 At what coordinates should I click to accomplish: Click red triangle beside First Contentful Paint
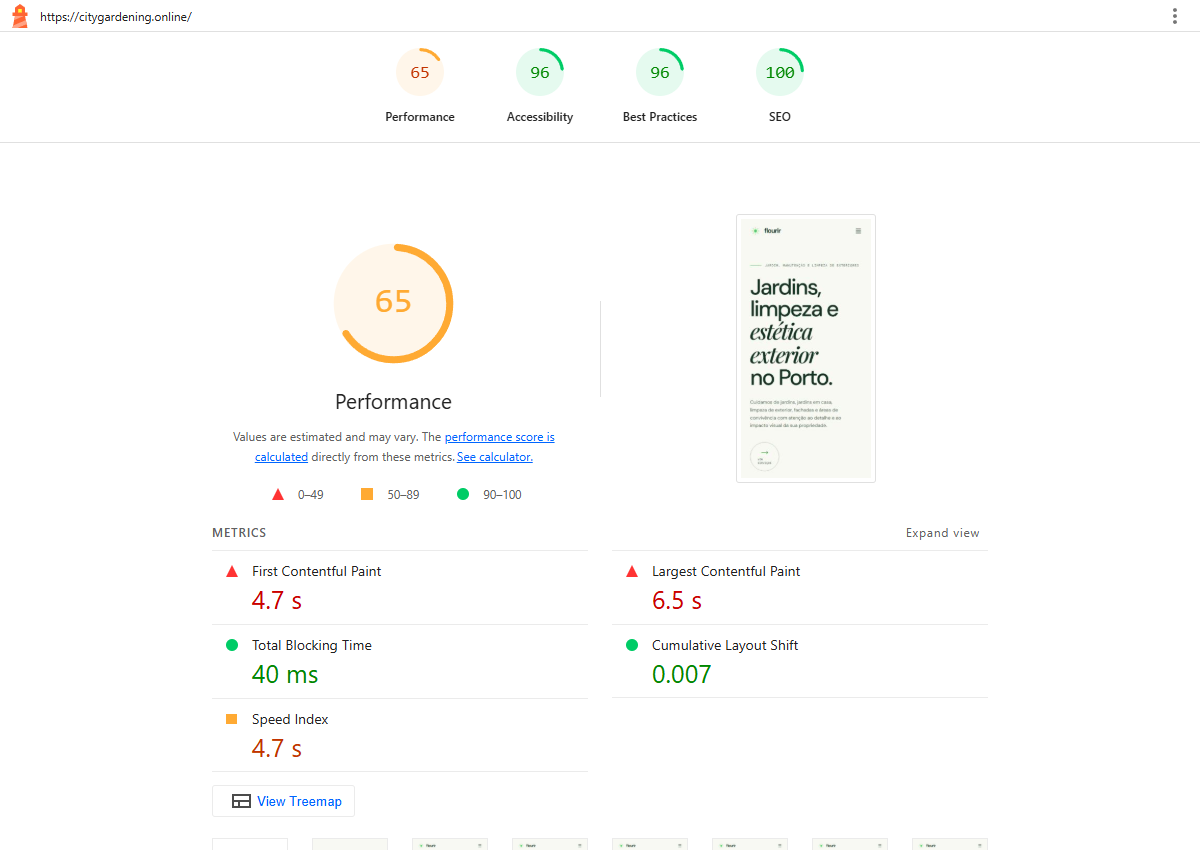tap(232, 572)
